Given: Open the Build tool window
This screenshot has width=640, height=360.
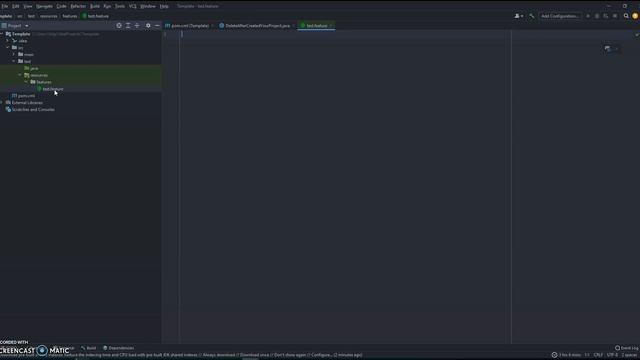Looking at the screenshot, I should tap(89, 348).
